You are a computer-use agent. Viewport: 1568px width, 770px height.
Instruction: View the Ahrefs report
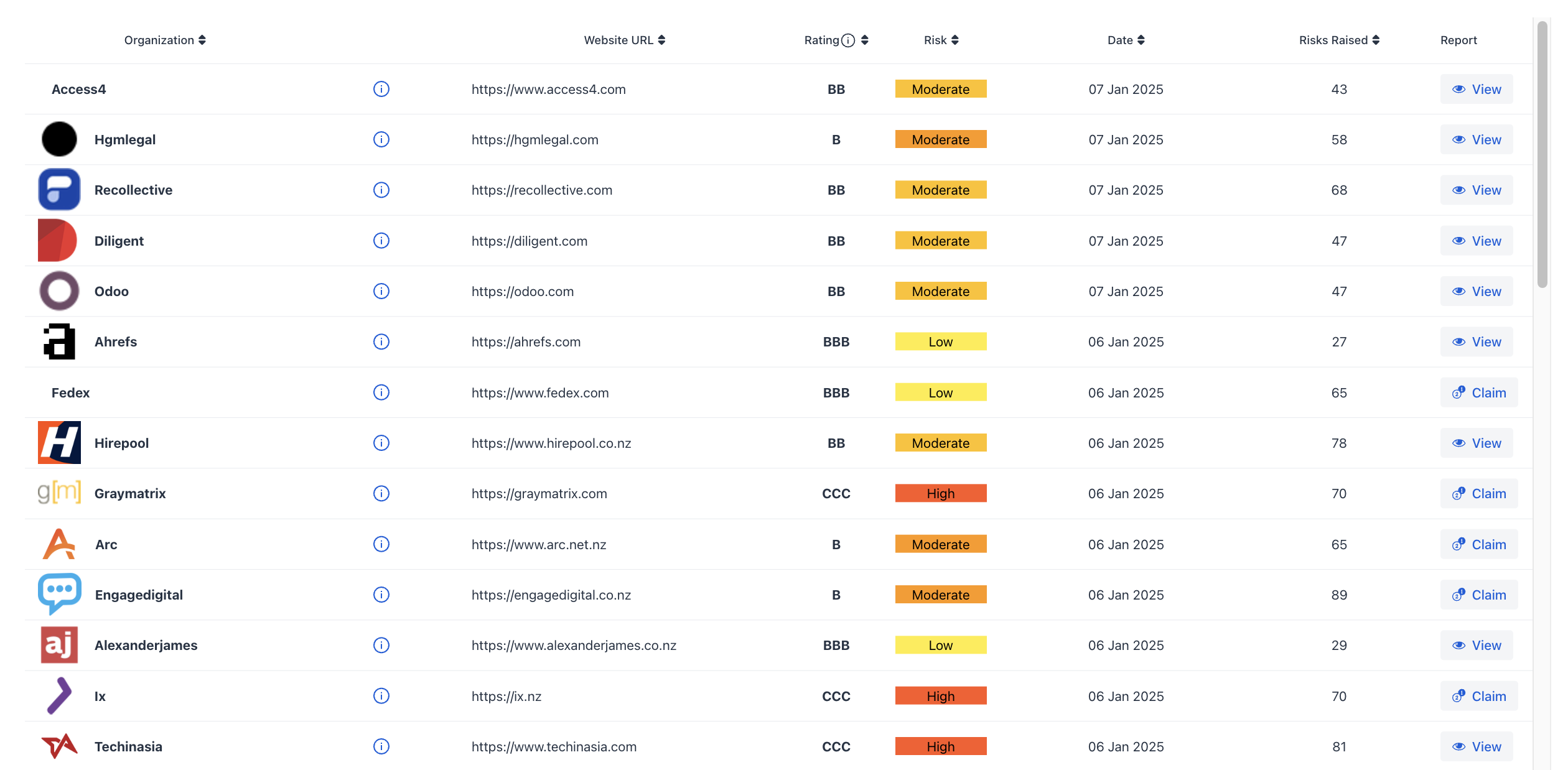[1477, 341]
